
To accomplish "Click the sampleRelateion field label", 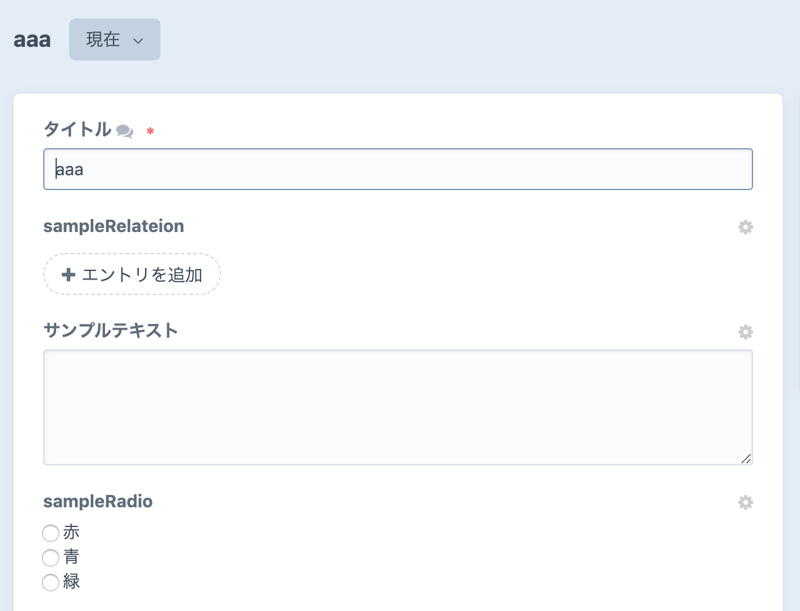I will pos(113,226).
